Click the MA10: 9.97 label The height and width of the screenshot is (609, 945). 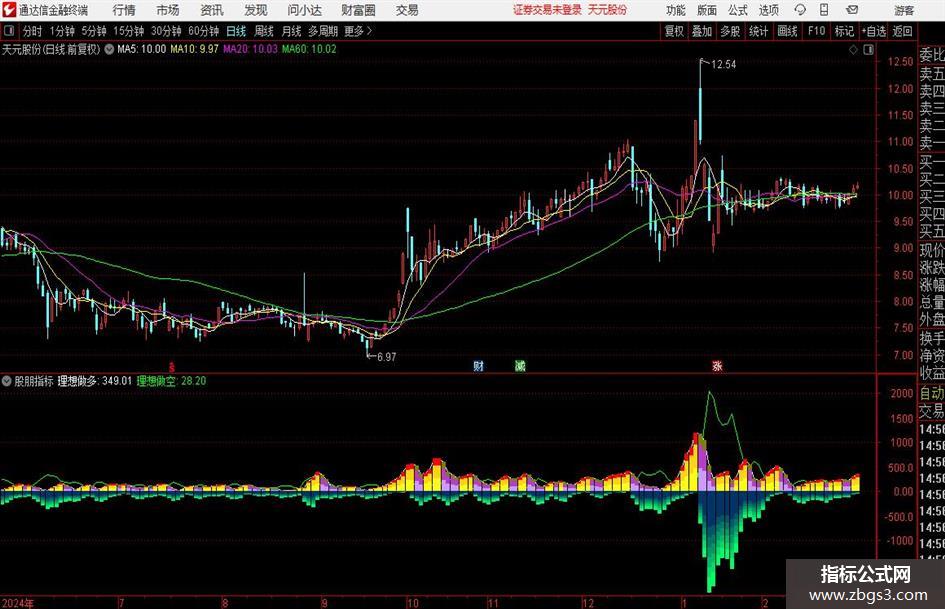(x=195, y=49)
